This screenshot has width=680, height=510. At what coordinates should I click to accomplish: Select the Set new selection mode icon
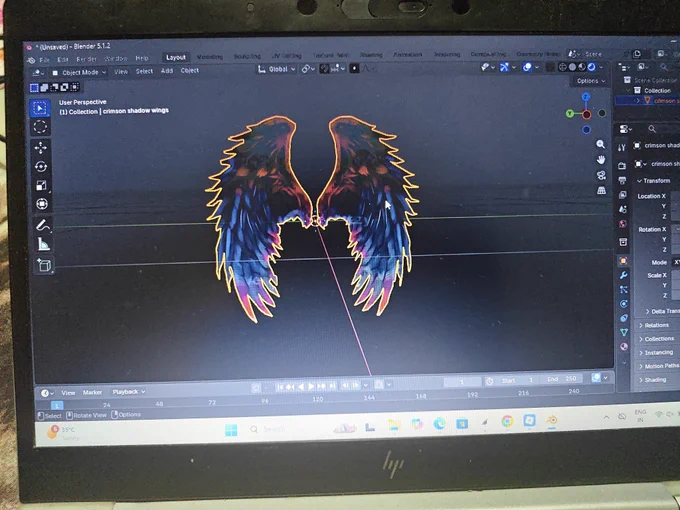34,88
